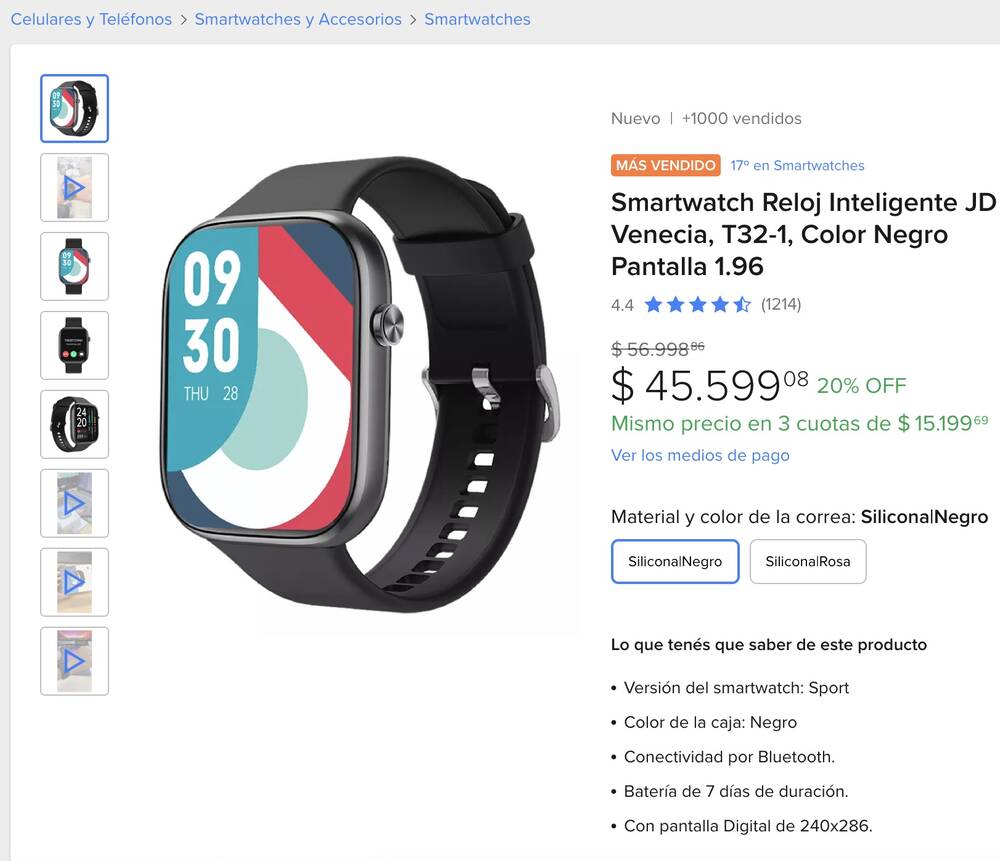
Task: Choose the SiliconalRosa strap option
Action: coord(808,561)
